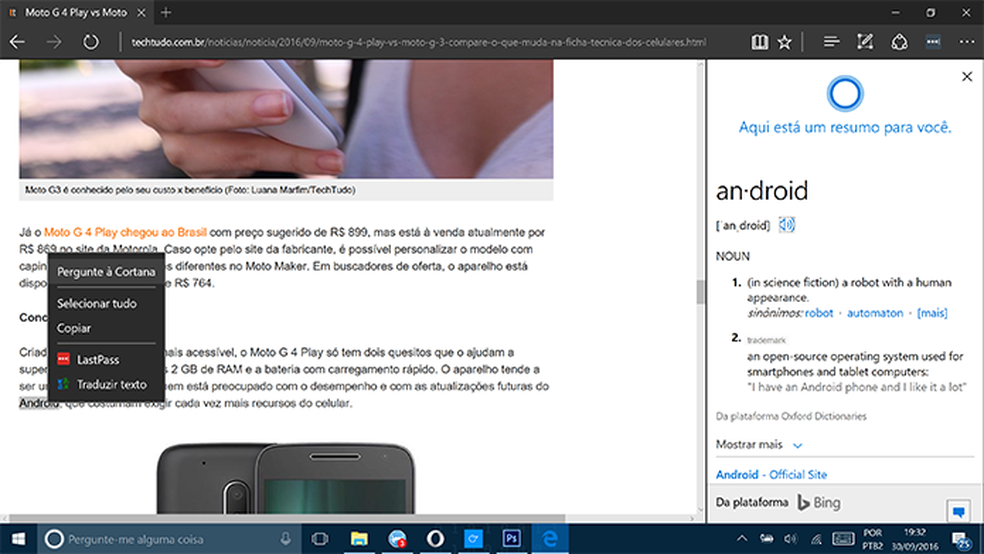Viewport: 984px width, 554px height.
Task: Click the LastPass extension icon in toolbar
Action: coord(933,42)
